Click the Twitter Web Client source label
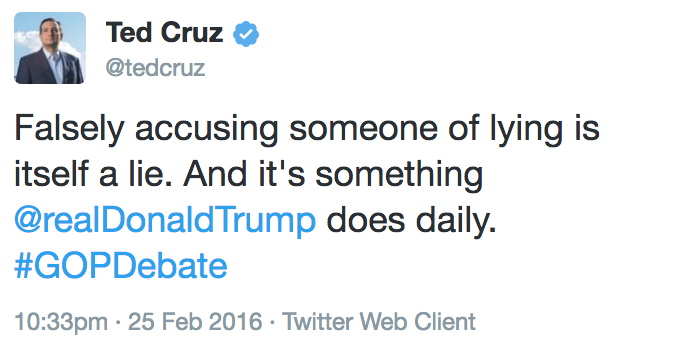 pyautogui.click(x=379, y=322)
